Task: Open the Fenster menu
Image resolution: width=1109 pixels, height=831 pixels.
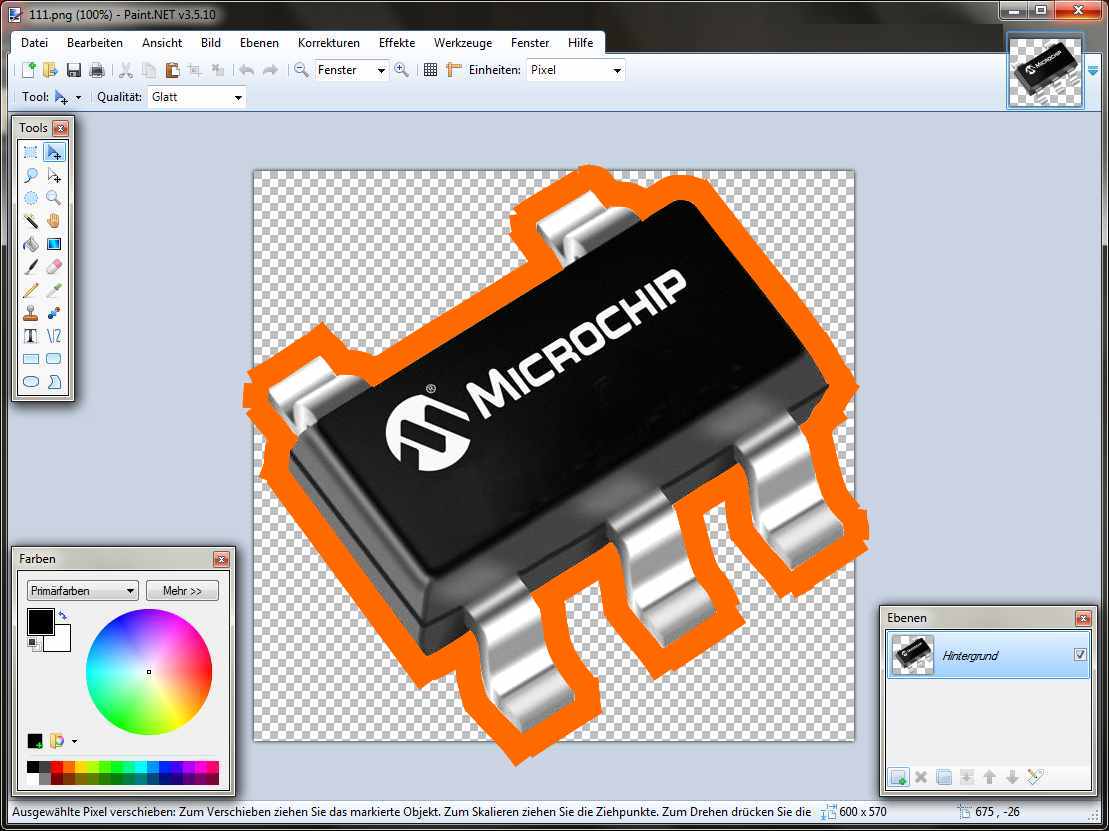Action: (530, 42)
